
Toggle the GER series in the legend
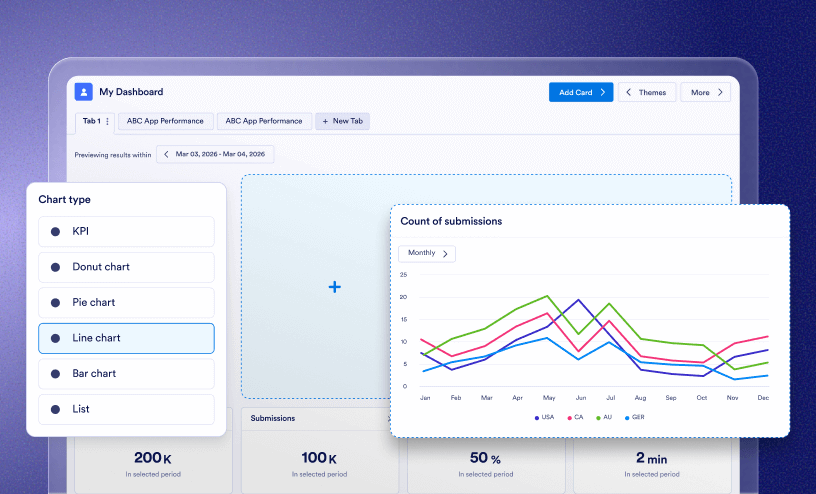point(634,417)
